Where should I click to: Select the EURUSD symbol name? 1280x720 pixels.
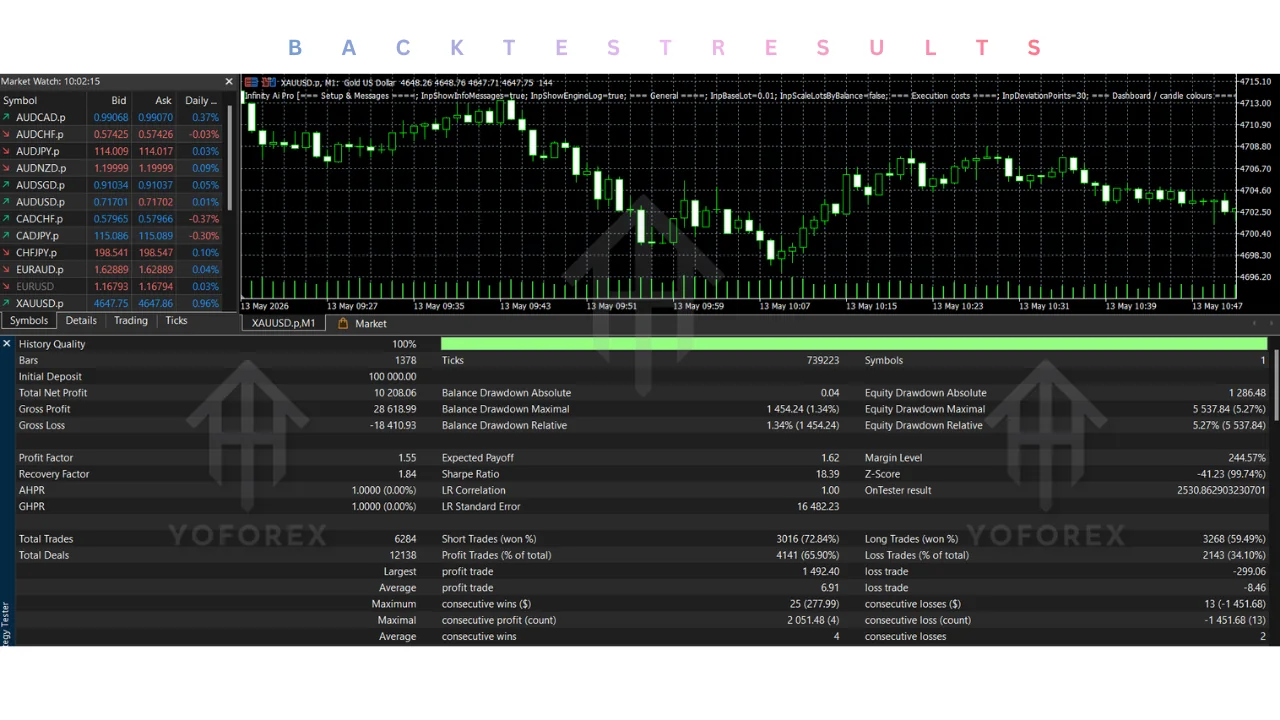35,287
